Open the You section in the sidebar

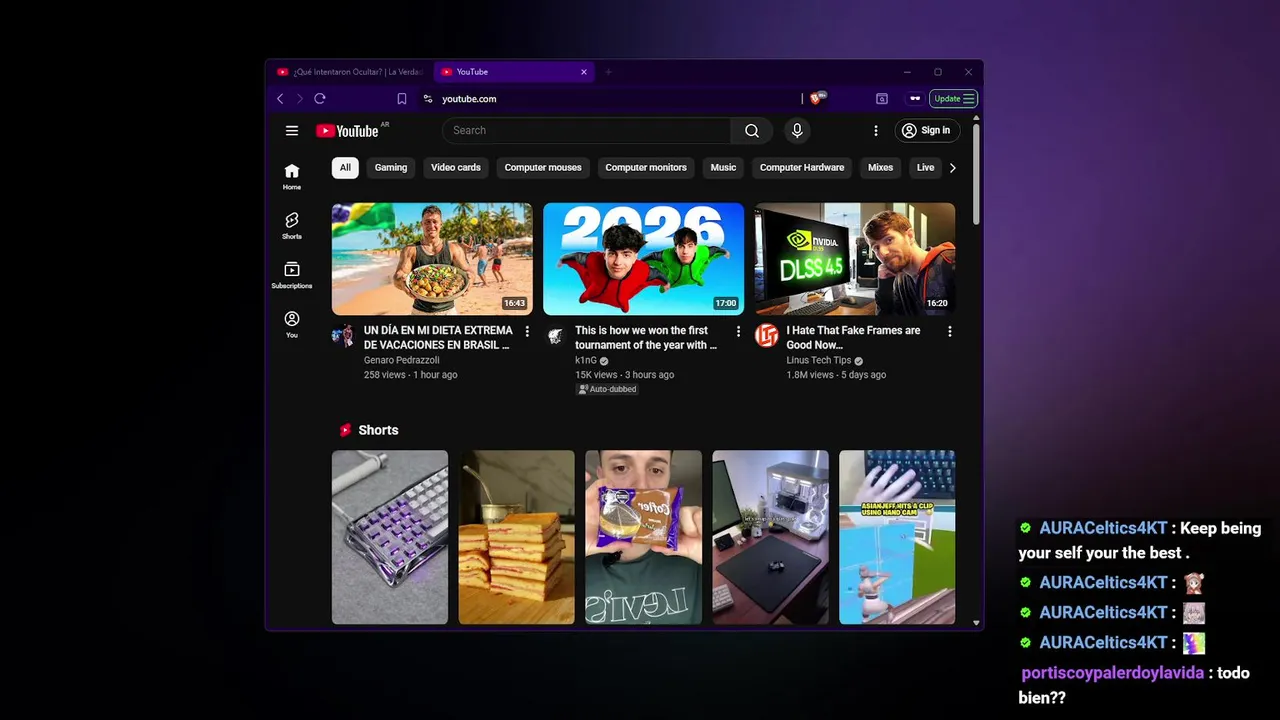291,324
